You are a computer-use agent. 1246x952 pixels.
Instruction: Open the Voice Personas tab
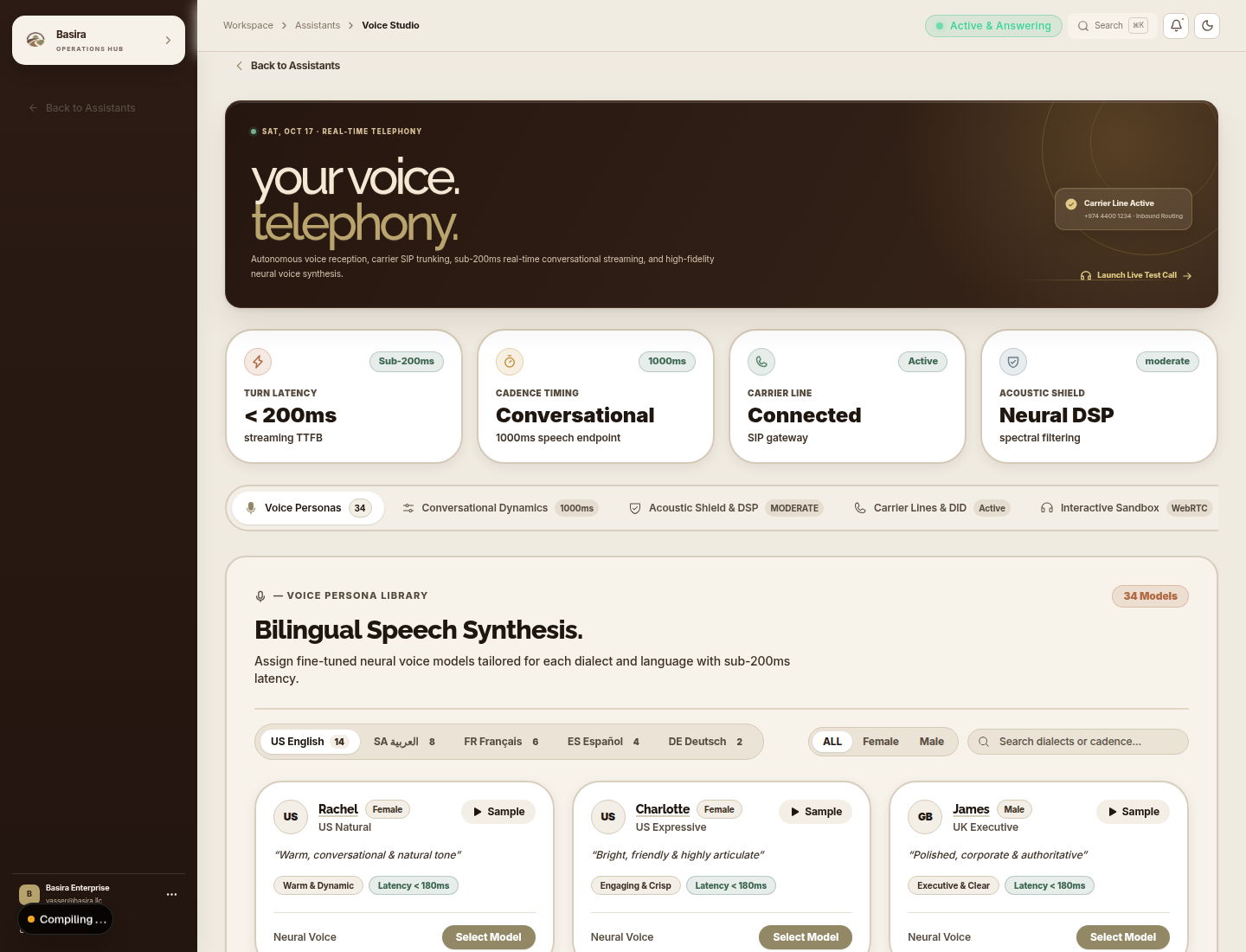(x=308, y=508)
